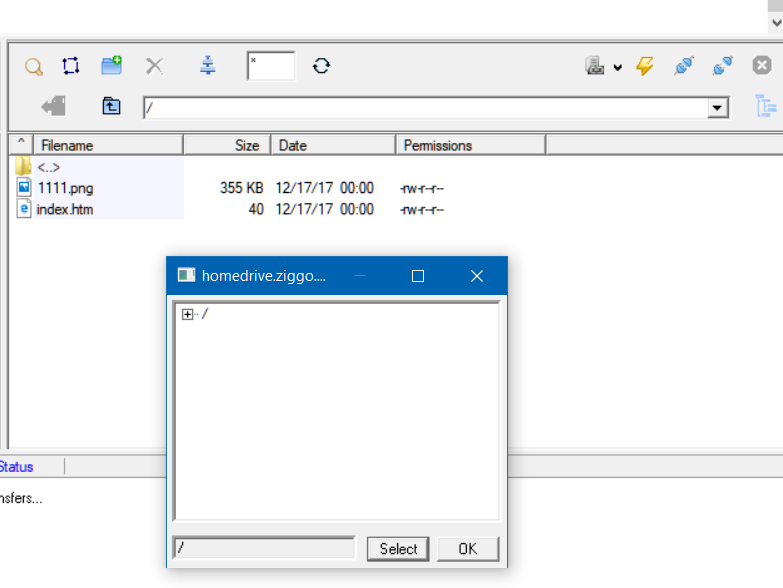The width and height of the screenshot is (783, 588).
Task: Select the 1111.png file
Action: (66, 187)
